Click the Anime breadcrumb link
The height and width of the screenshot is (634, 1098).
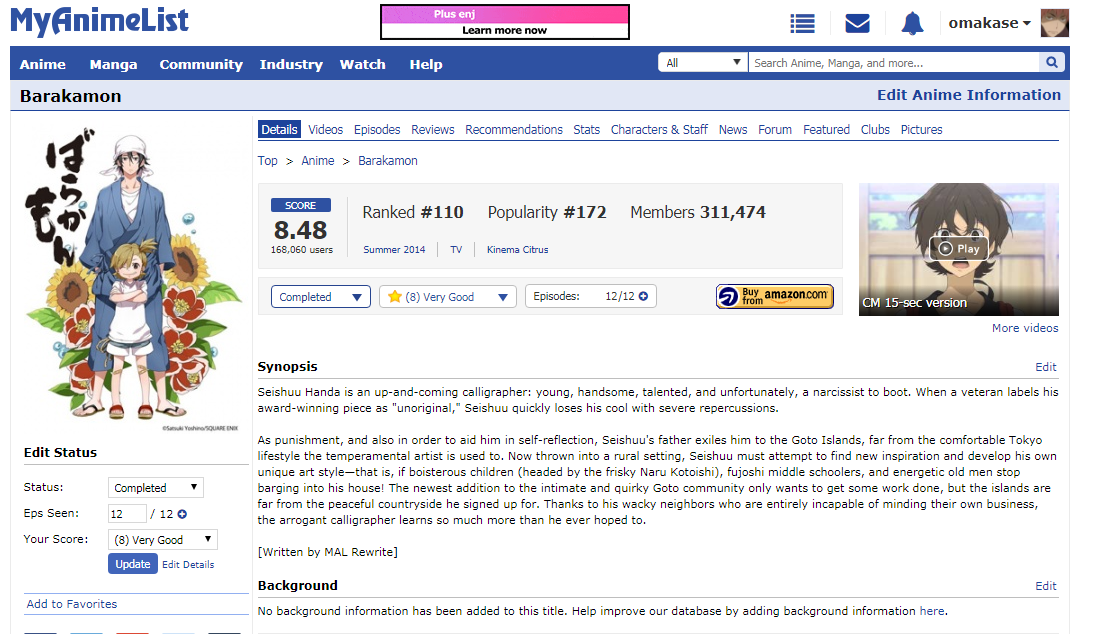click(318, 161)
